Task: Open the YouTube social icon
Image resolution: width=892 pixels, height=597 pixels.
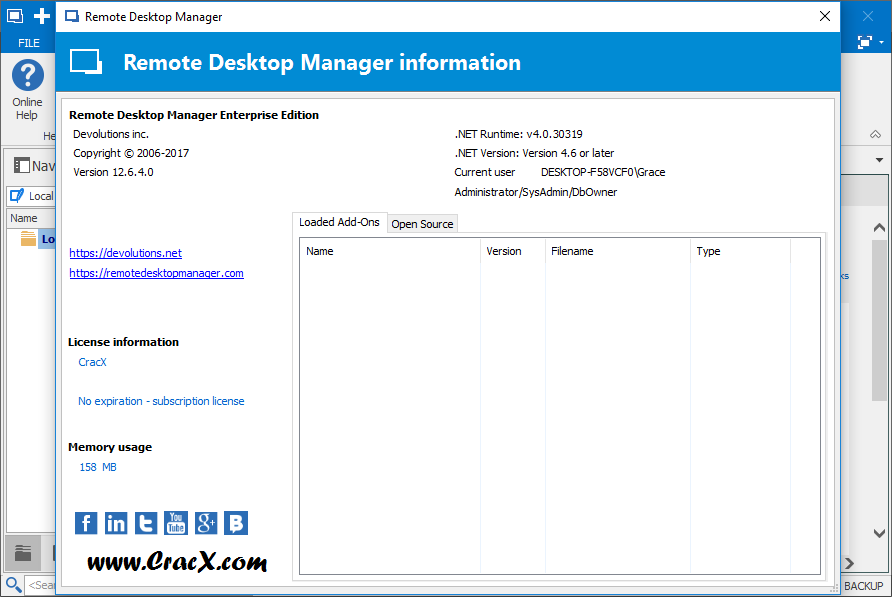Action: pos(176,523)
